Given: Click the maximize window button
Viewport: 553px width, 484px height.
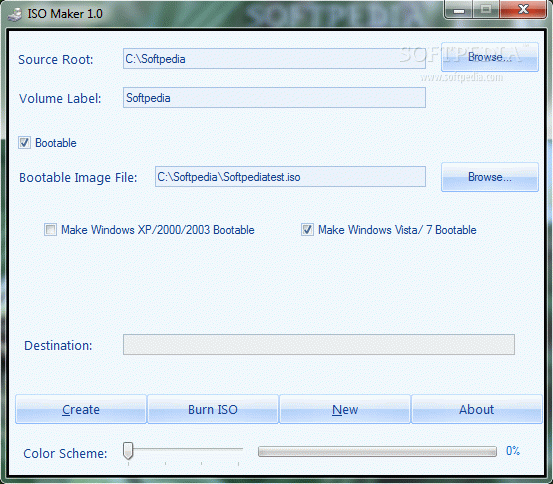Looking at the screenshot, I should click(486, 10).
